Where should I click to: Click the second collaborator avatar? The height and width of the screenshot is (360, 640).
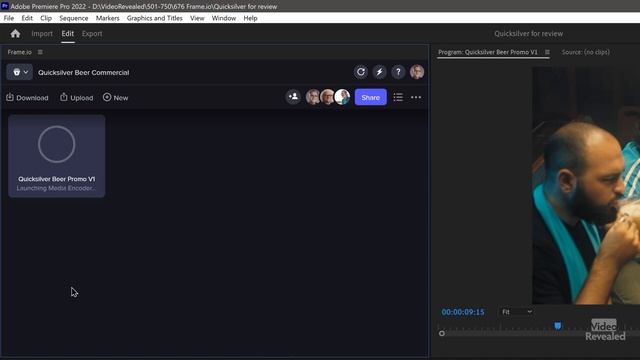(x=327, y=97)
